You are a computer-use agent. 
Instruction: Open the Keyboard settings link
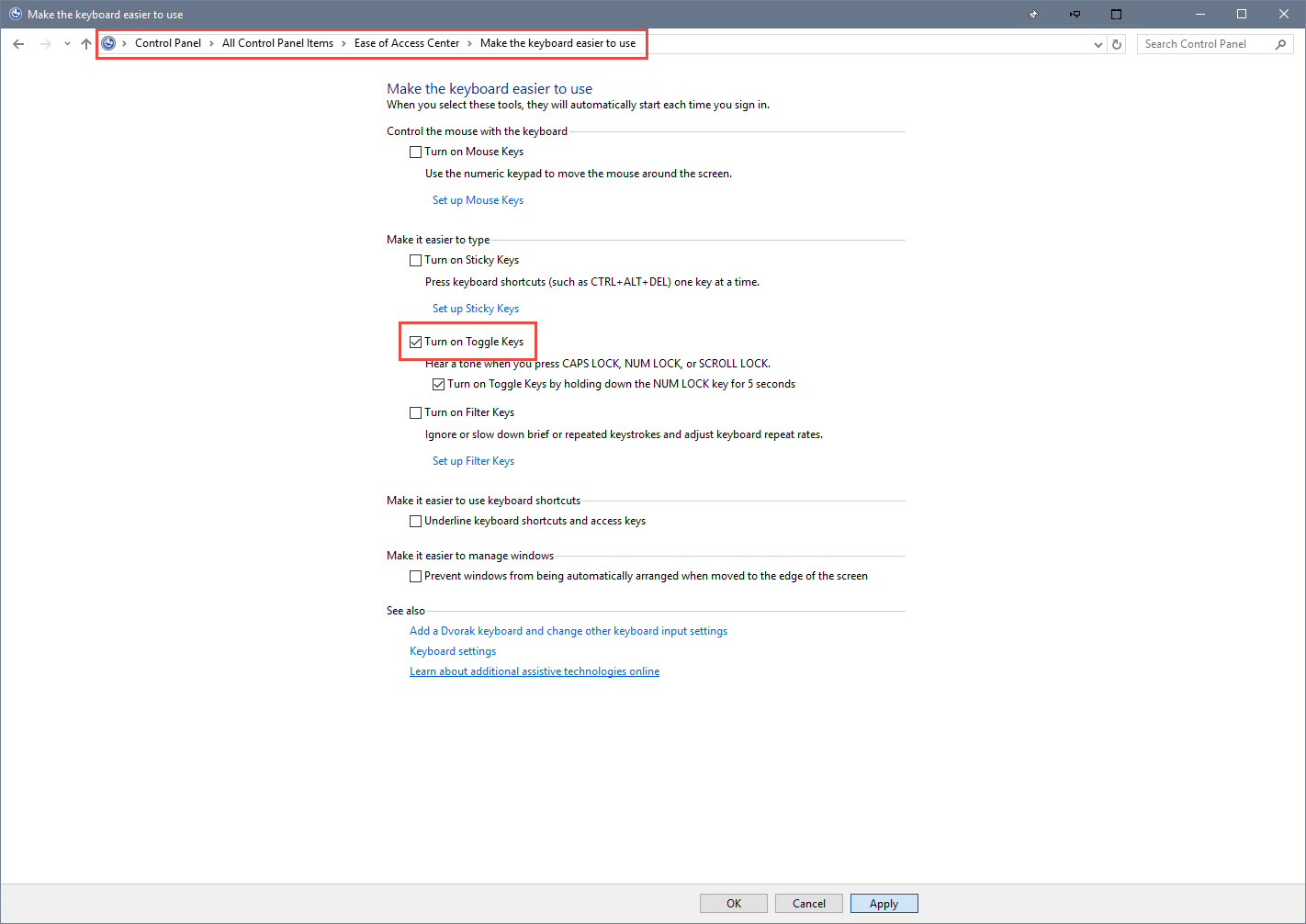[x=453, y=651]
